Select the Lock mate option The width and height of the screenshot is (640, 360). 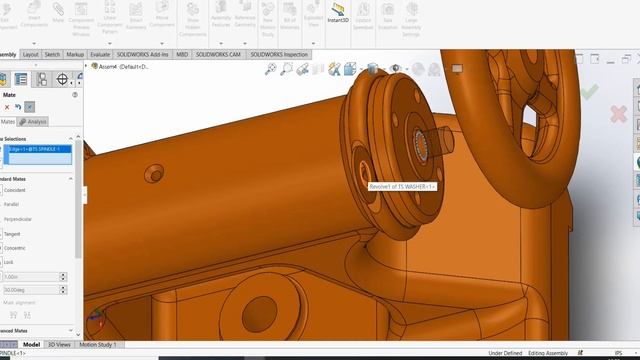coord(8,262)
